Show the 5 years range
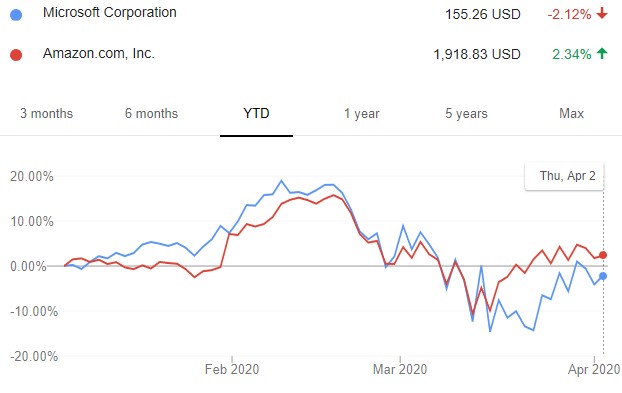Screen dimensions: 622x393 [466, 114]
